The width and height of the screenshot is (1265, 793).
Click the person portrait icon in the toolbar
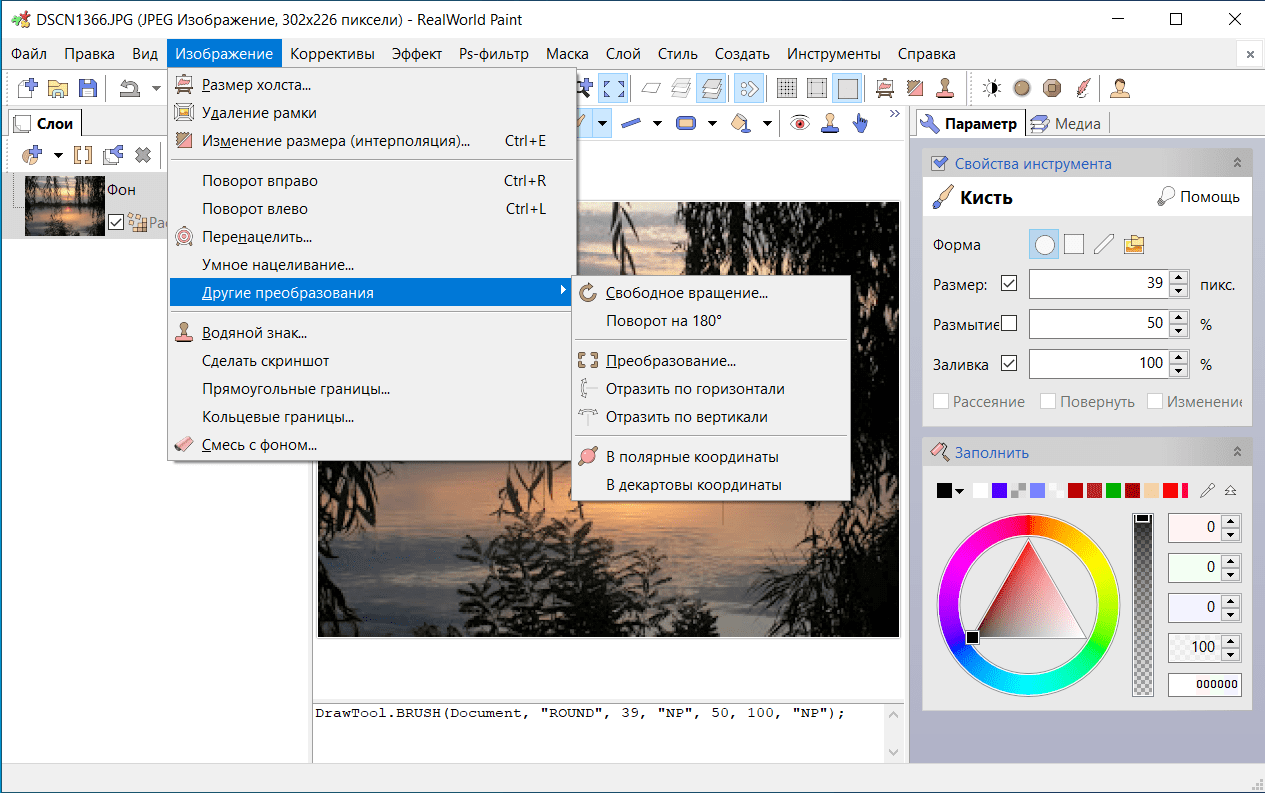[x=1120, y=88]
